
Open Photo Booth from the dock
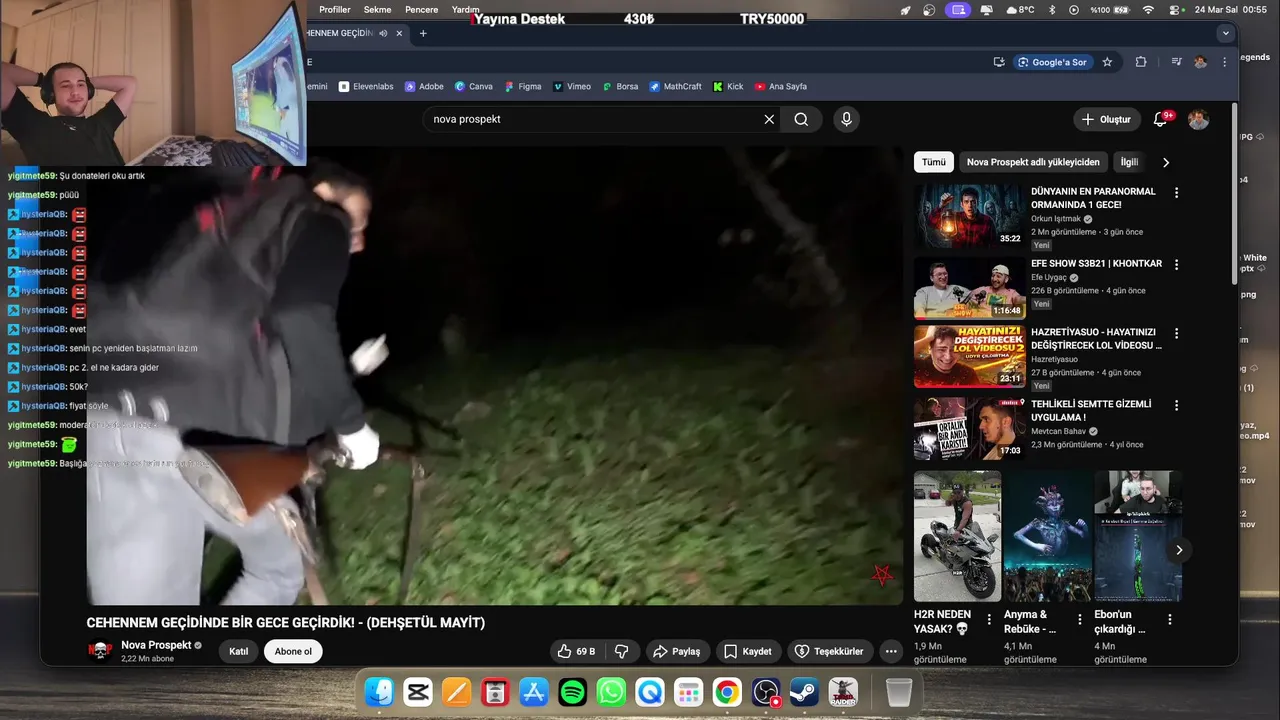pos(495,691)
